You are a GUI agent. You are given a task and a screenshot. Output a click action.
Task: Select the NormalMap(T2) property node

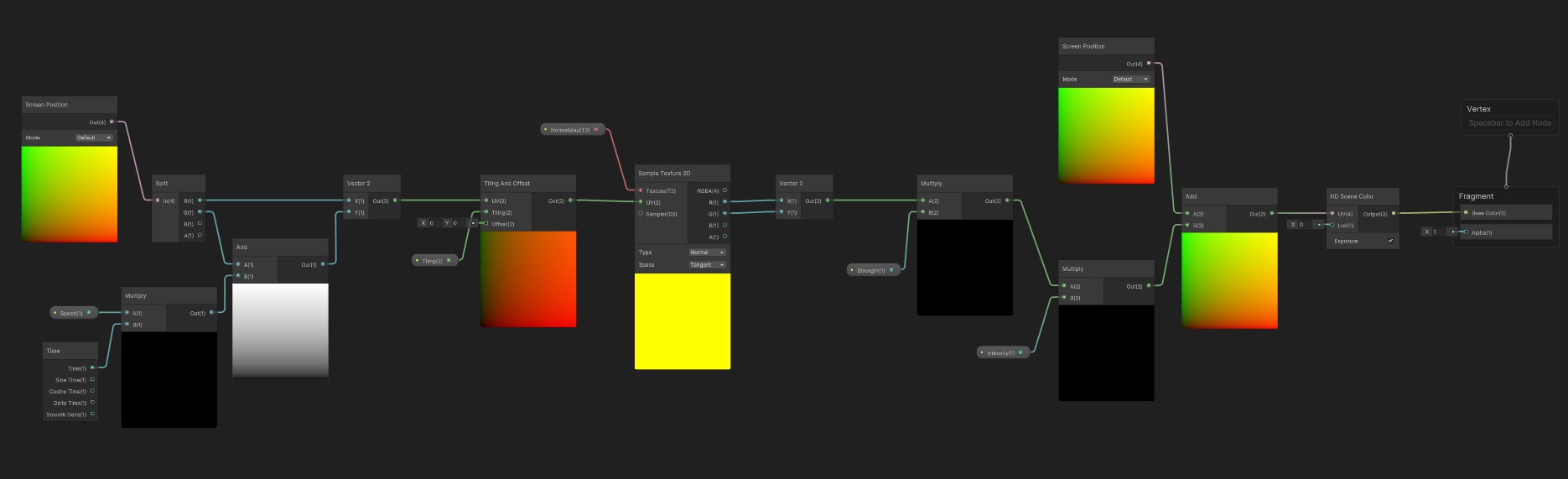coord(571,130)
